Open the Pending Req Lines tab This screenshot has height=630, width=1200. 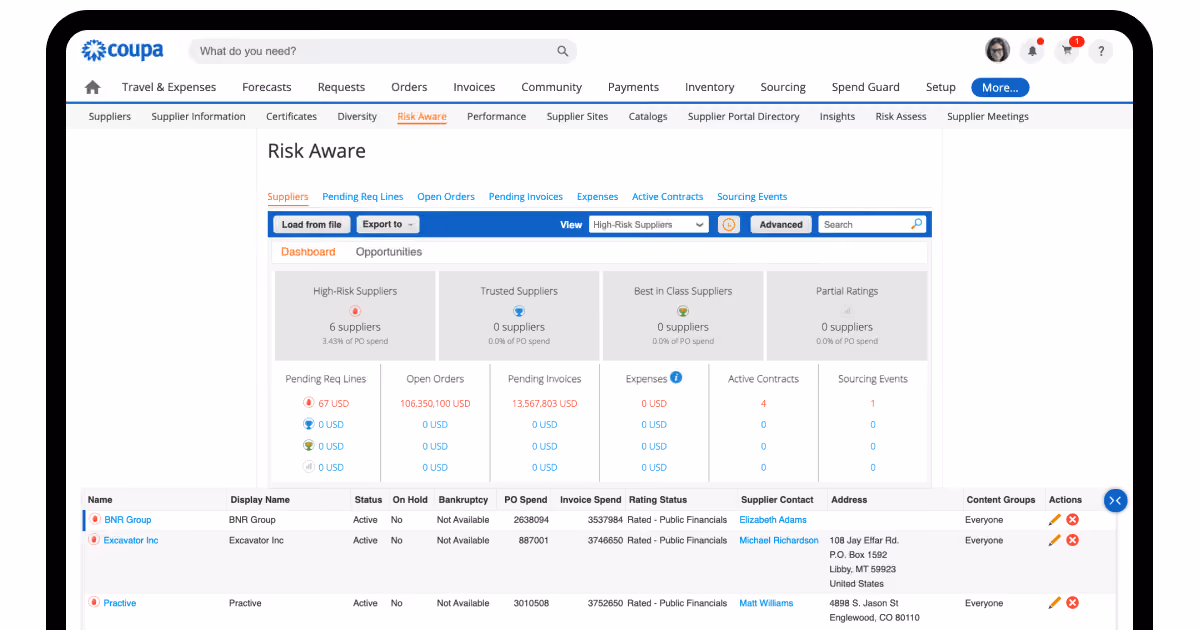(x=363, y=197)
